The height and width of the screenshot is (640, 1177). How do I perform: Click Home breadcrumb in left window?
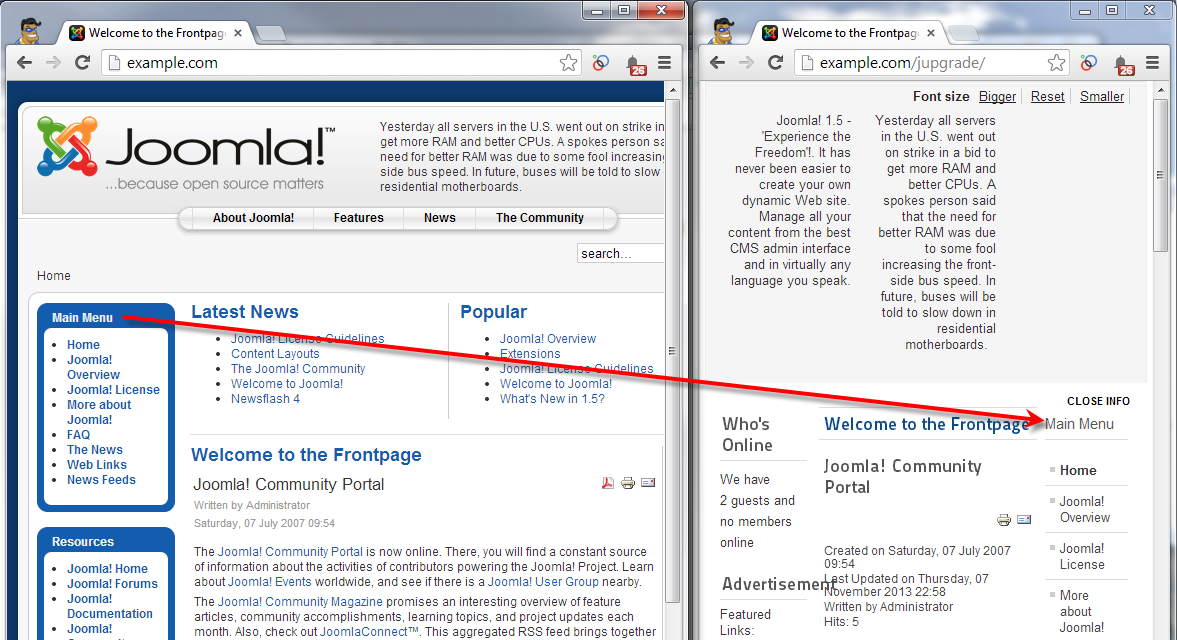(53, 275)
